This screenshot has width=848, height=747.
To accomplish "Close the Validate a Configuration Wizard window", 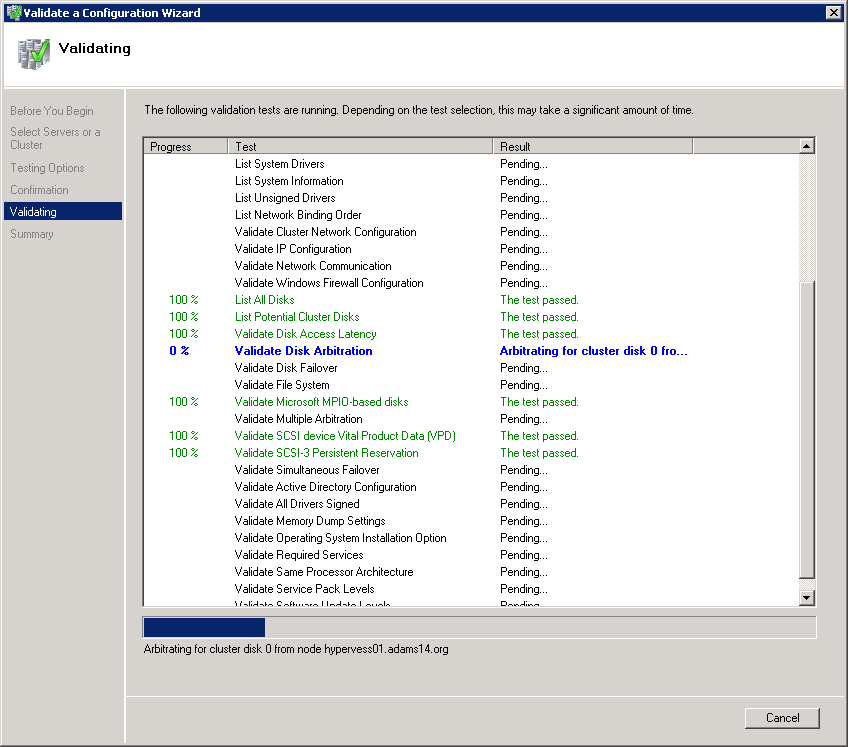I will [833, 13].
